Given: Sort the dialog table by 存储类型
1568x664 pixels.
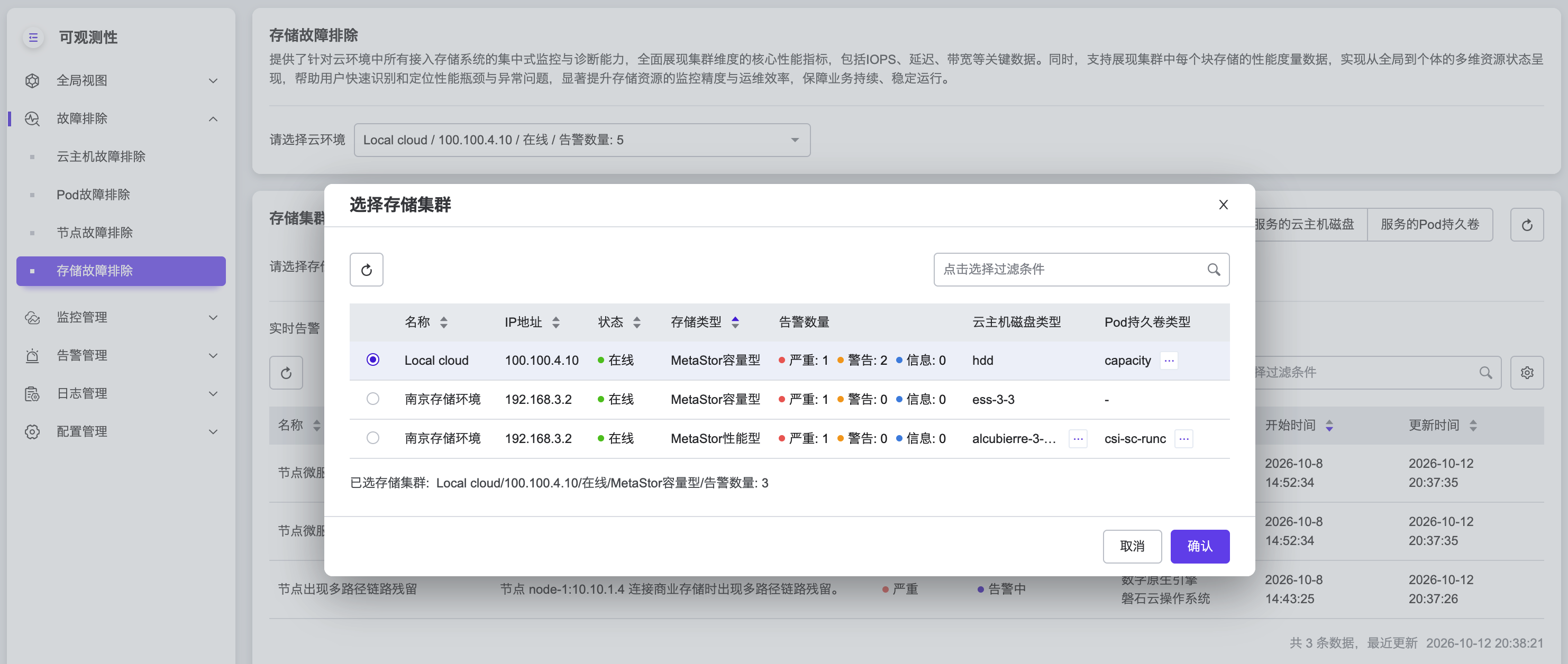Looking at the screenshot, I should (735, 322).
